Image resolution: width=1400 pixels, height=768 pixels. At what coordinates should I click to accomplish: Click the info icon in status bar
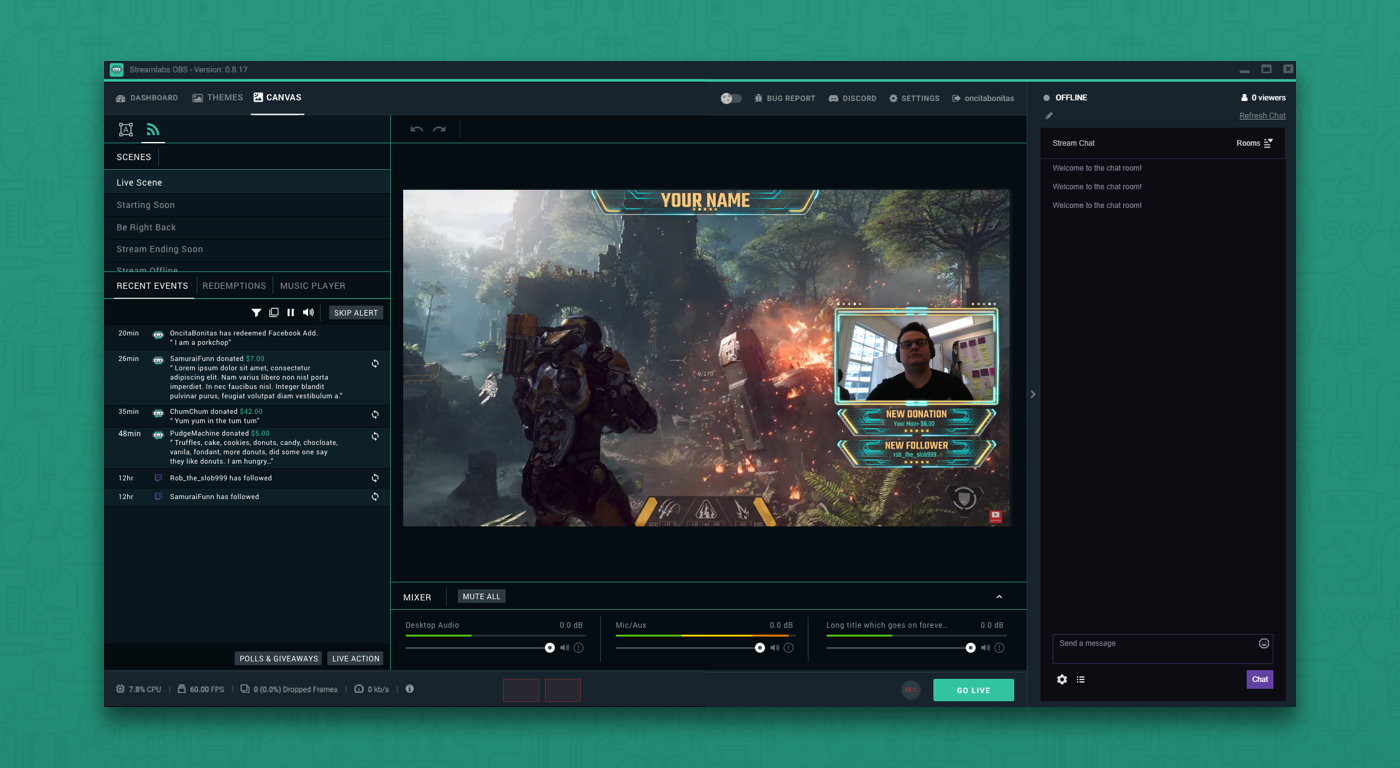(x=410, y=689)
